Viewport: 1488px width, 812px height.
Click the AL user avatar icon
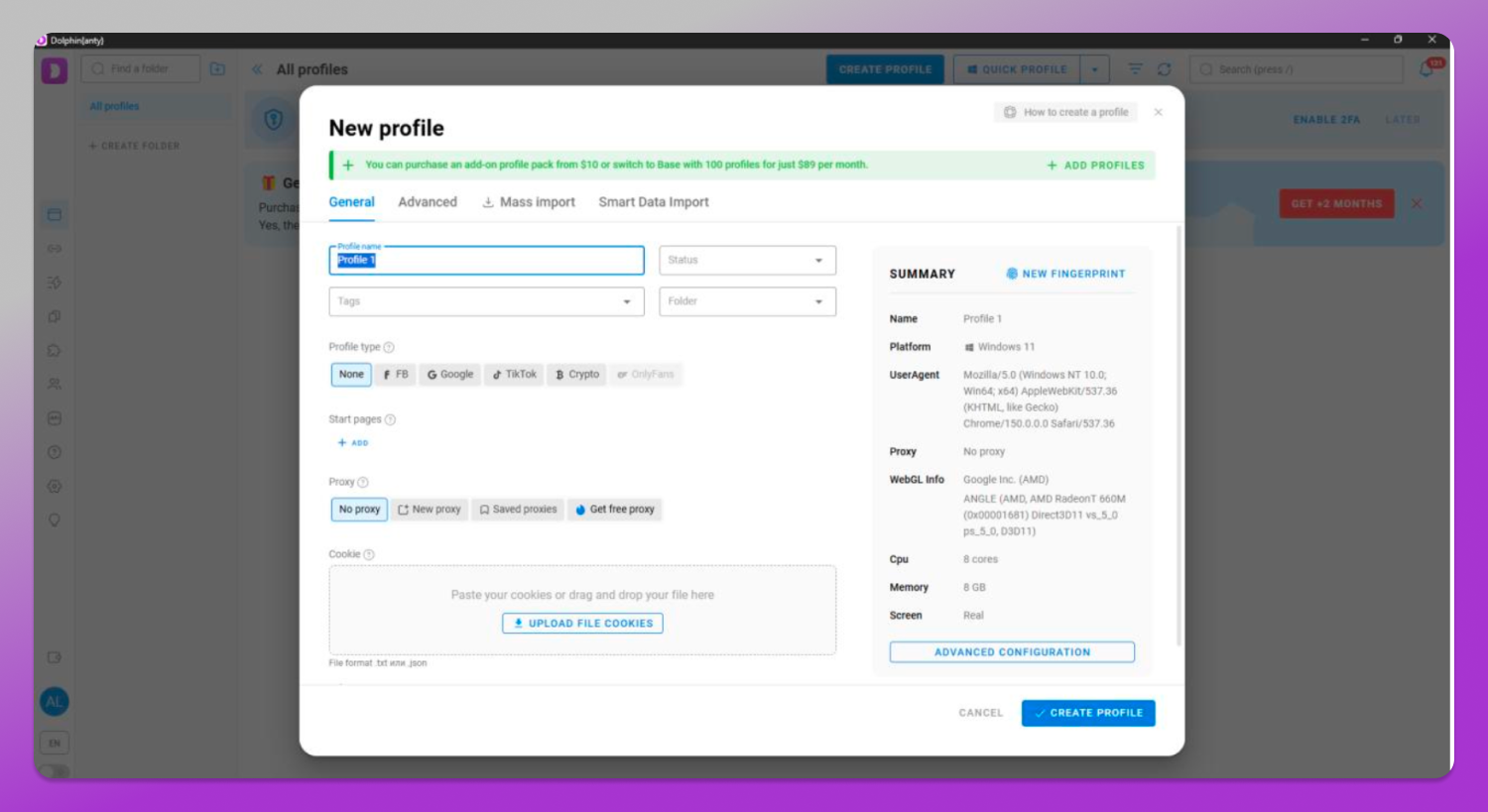54,701
